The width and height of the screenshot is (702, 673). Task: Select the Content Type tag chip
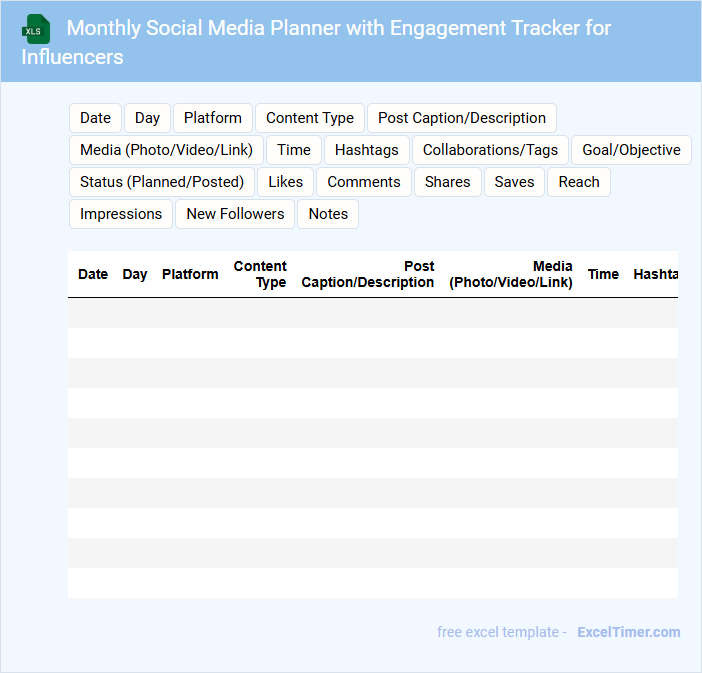point(310,118)
